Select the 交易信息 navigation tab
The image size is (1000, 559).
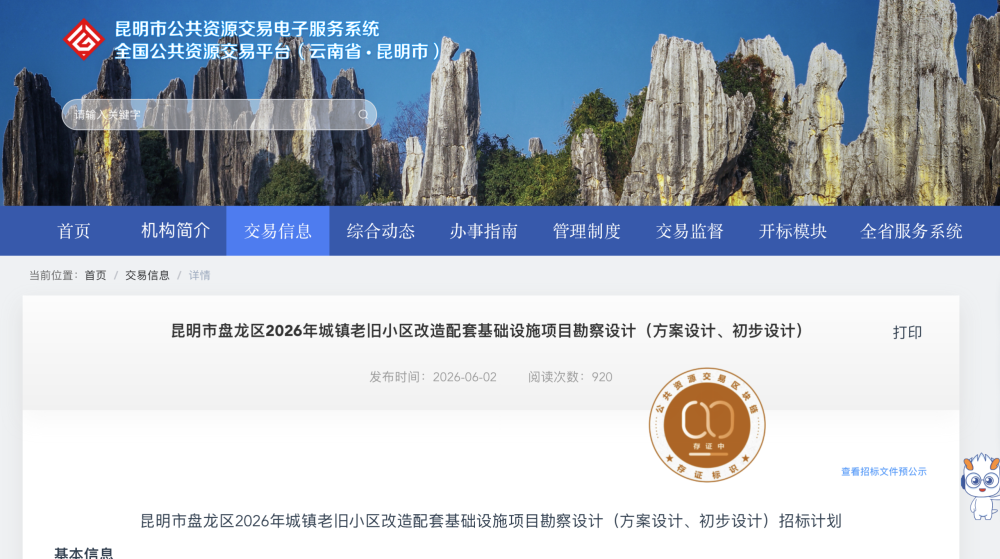pyautogui.click(x=277, y=231)
